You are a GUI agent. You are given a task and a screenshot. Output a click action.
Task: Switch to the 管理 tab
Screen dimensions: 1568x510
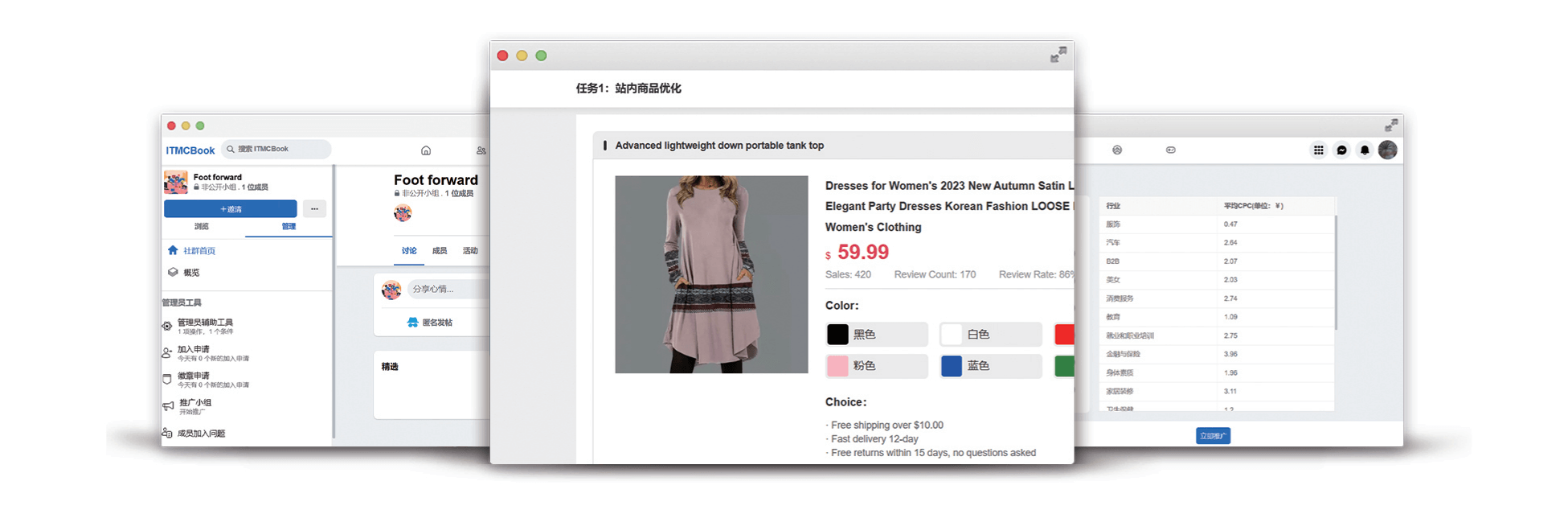pos(289,227)
